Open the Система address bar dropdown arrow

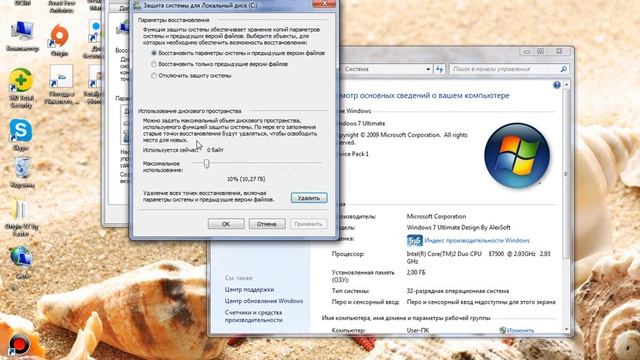click(x=428, y=69)
